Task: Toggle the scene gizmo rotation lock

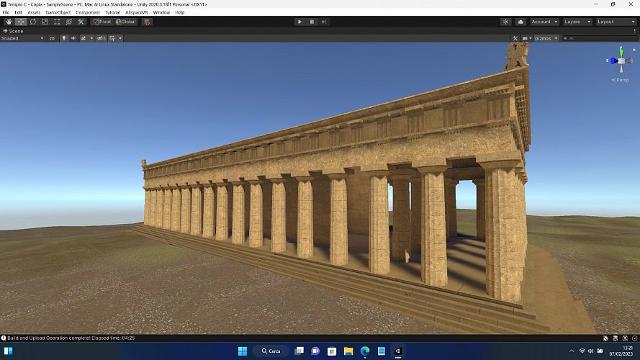Action: click(634, 50)
